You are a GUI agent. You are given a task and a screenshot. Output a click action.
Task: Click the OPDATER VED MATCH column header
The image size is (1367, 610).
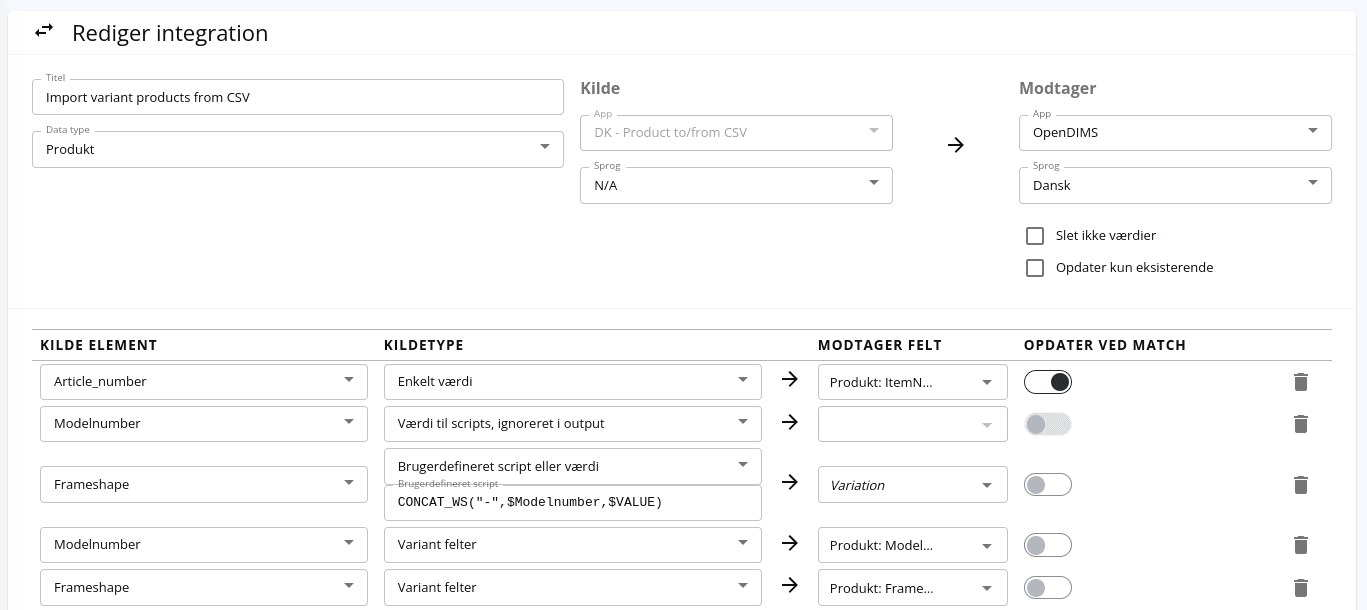(x=1105, y=345)
